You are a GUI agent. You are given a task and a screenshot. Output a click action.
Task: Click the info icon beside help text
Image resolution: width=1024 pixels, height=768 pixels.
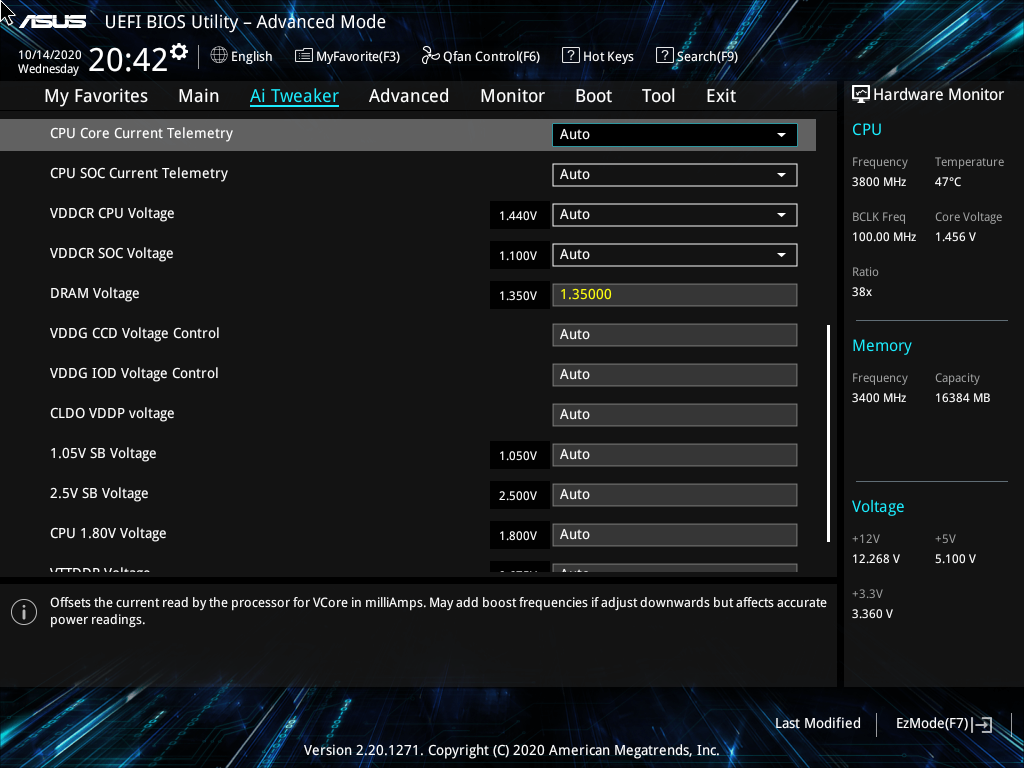tap(24, 612)
